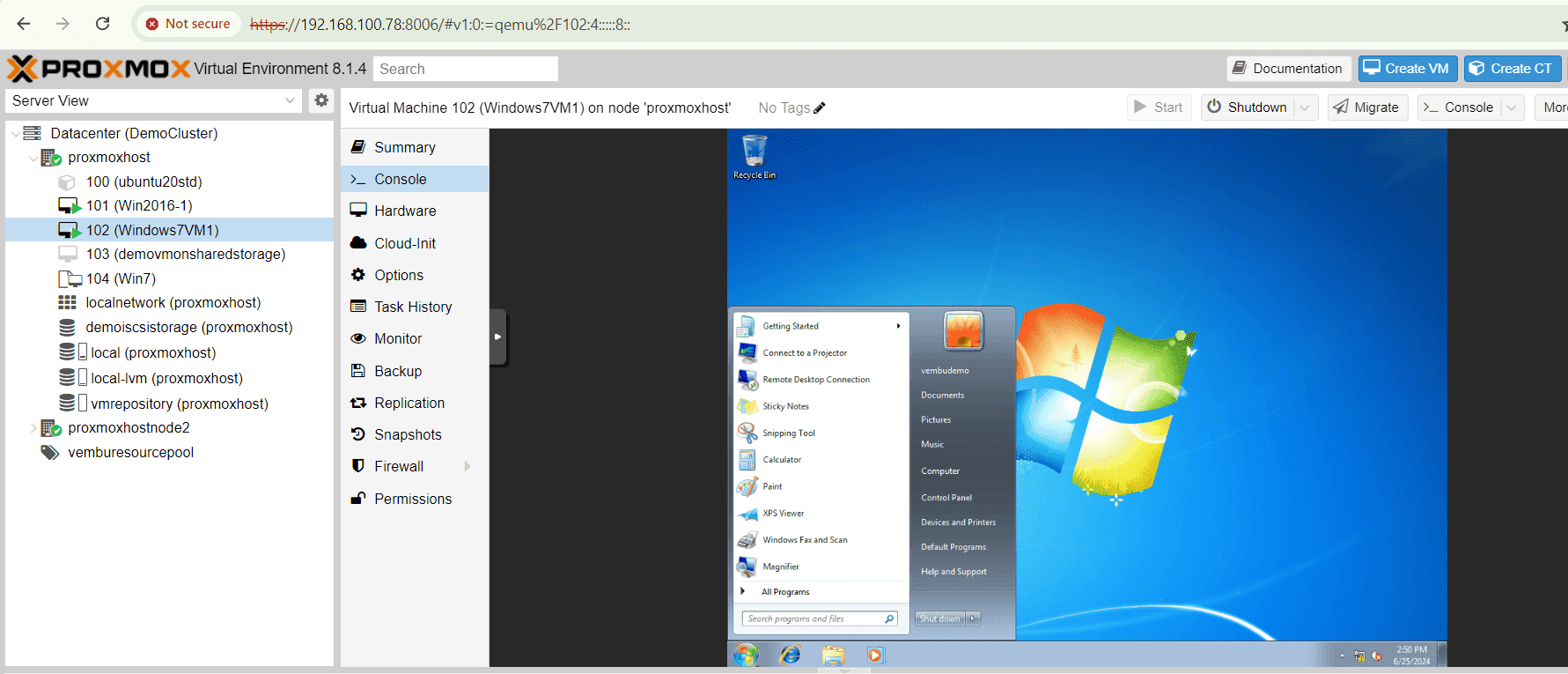Go to VM Options
The width and height of the screenshot is (1568, 674).
pyautogui.click(x=415, y=275)
